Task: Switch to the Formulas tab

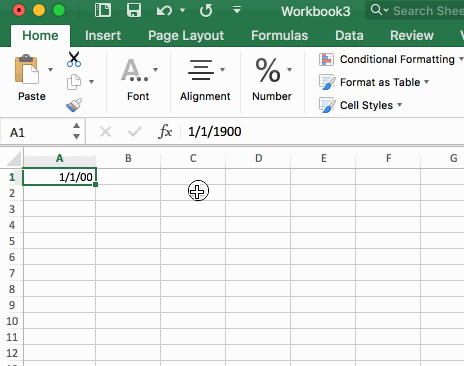Action: pos(279,36)
